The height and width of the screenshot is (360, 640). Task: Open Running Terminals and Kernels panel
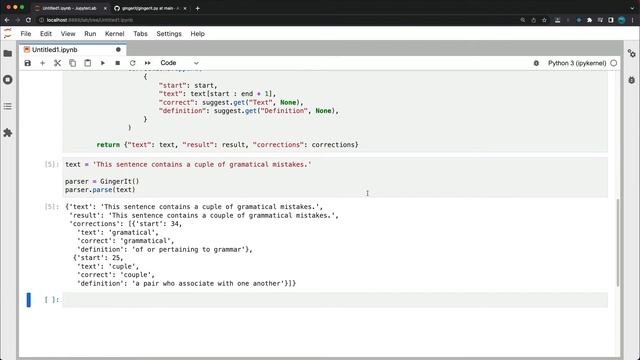click(8, 80)
